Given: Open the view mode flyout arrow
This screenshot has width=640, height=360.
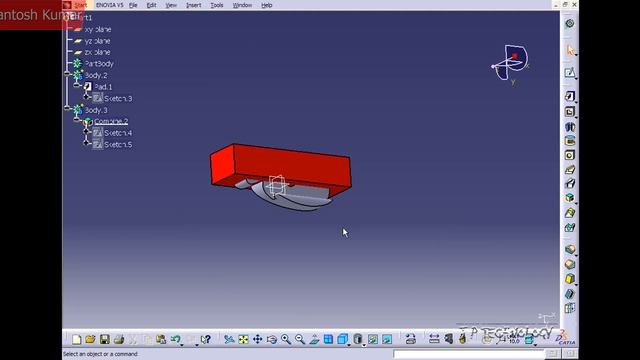Looking at the screenshot, I should pyautogui.click(x=364, y=344).
